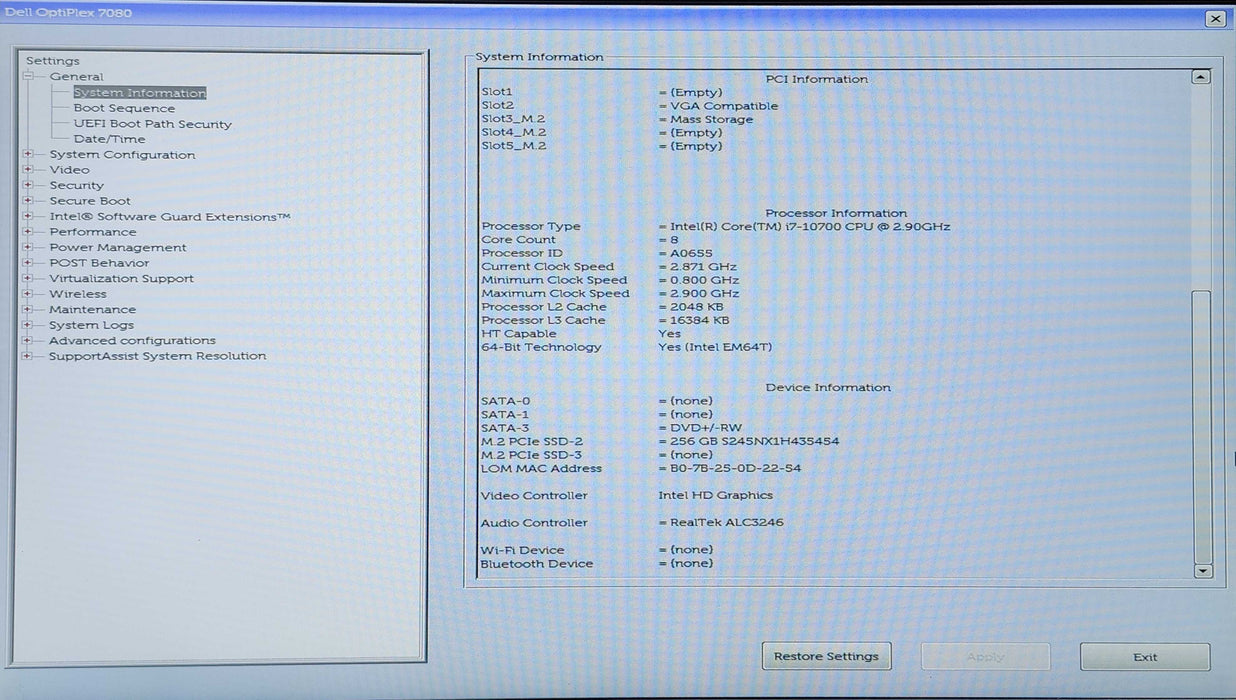Expand the Power Management node
This screenshot has width=1236, height=700.
[28, 248]
